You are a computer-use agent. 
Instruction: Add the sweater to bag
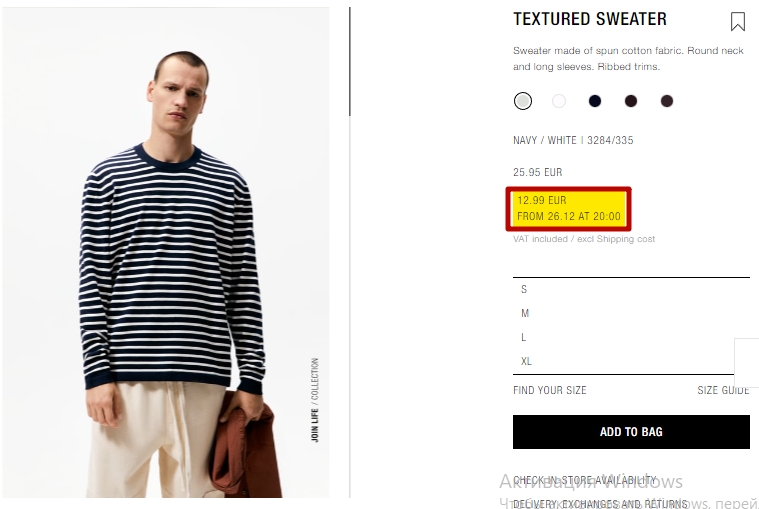coord(631,432)
